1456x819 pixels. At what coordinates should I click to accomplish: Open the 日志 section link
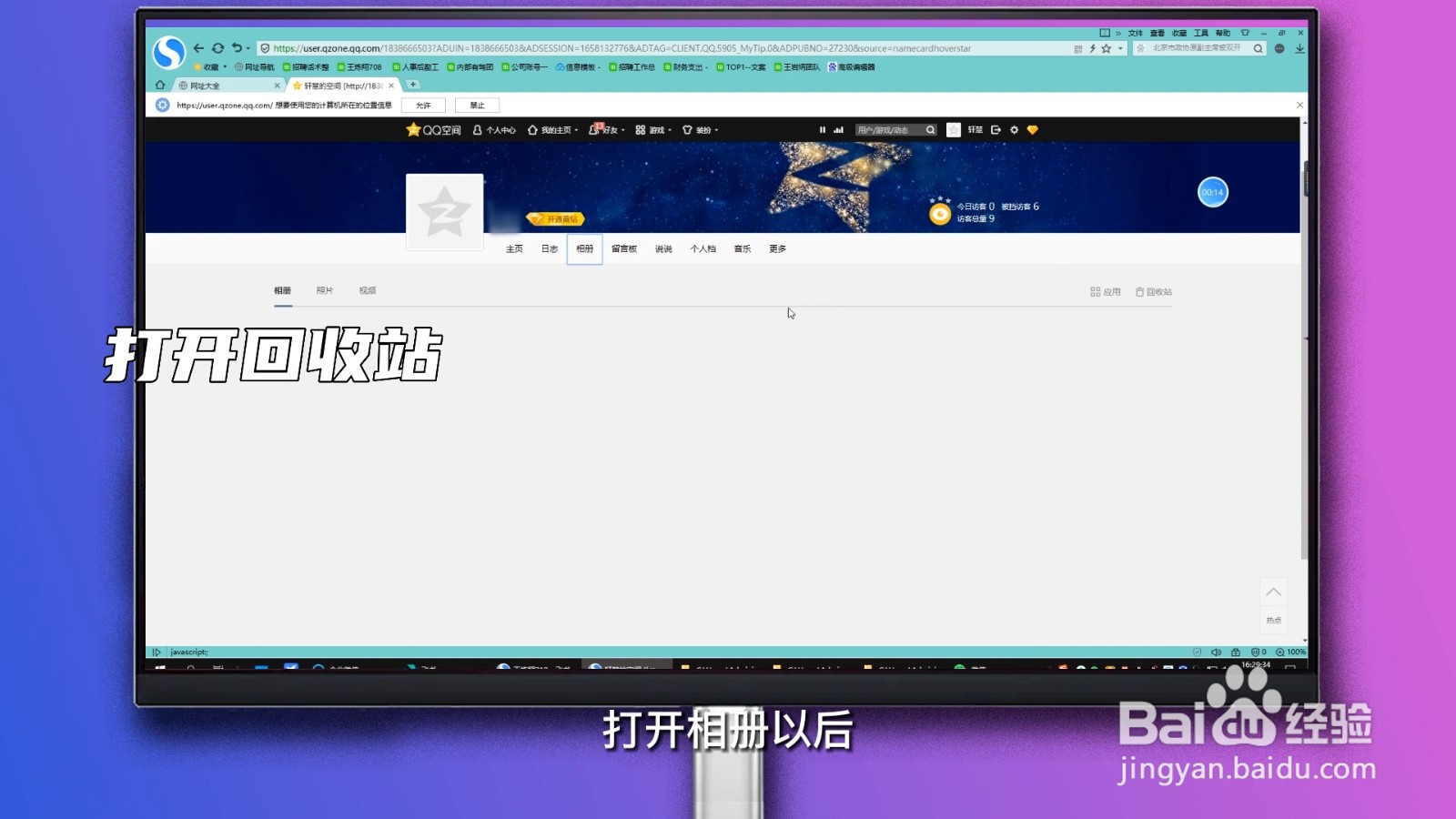549,248
